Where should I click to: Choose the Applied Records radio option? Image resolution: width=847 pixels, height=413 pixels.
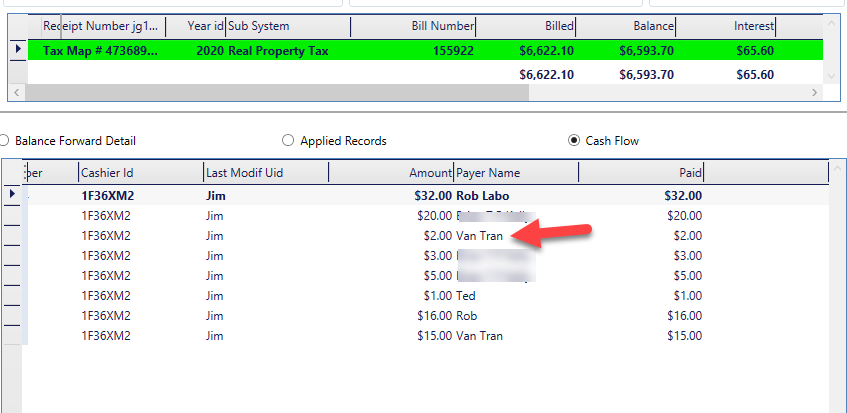click(289, 141)
